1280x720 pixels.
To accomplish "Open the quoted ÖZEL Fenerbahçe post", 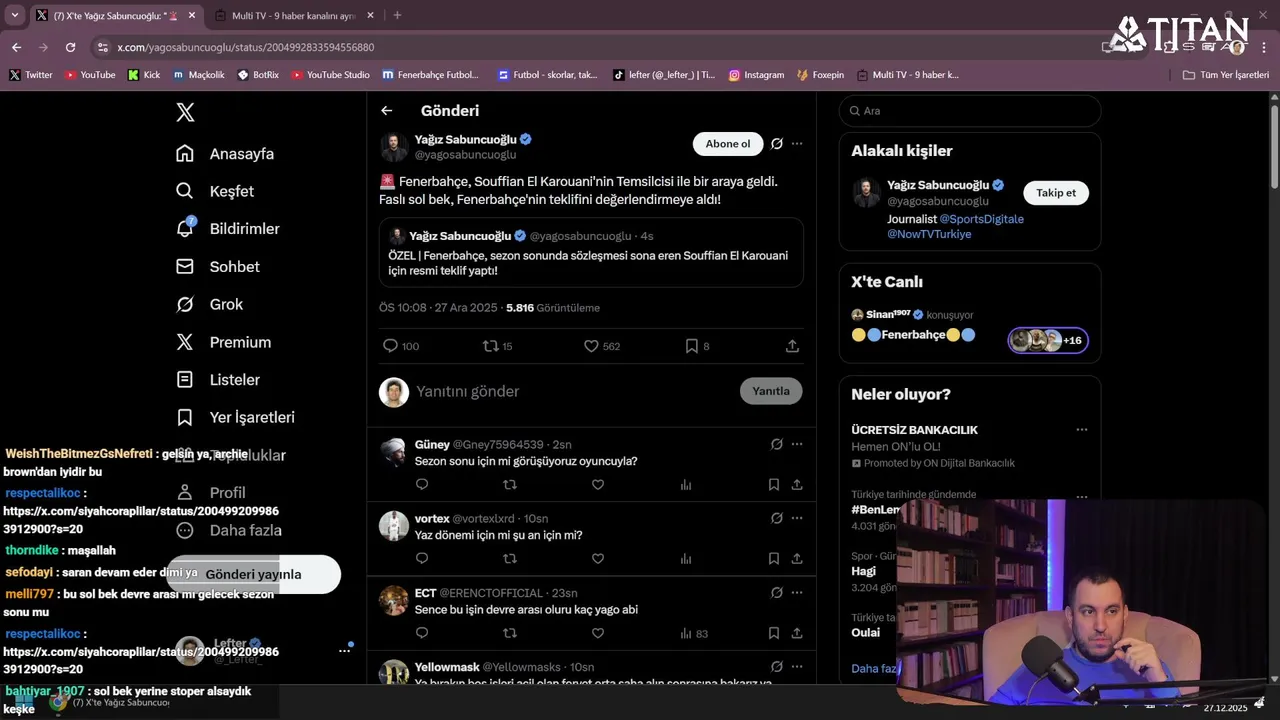I will point(591,253).
